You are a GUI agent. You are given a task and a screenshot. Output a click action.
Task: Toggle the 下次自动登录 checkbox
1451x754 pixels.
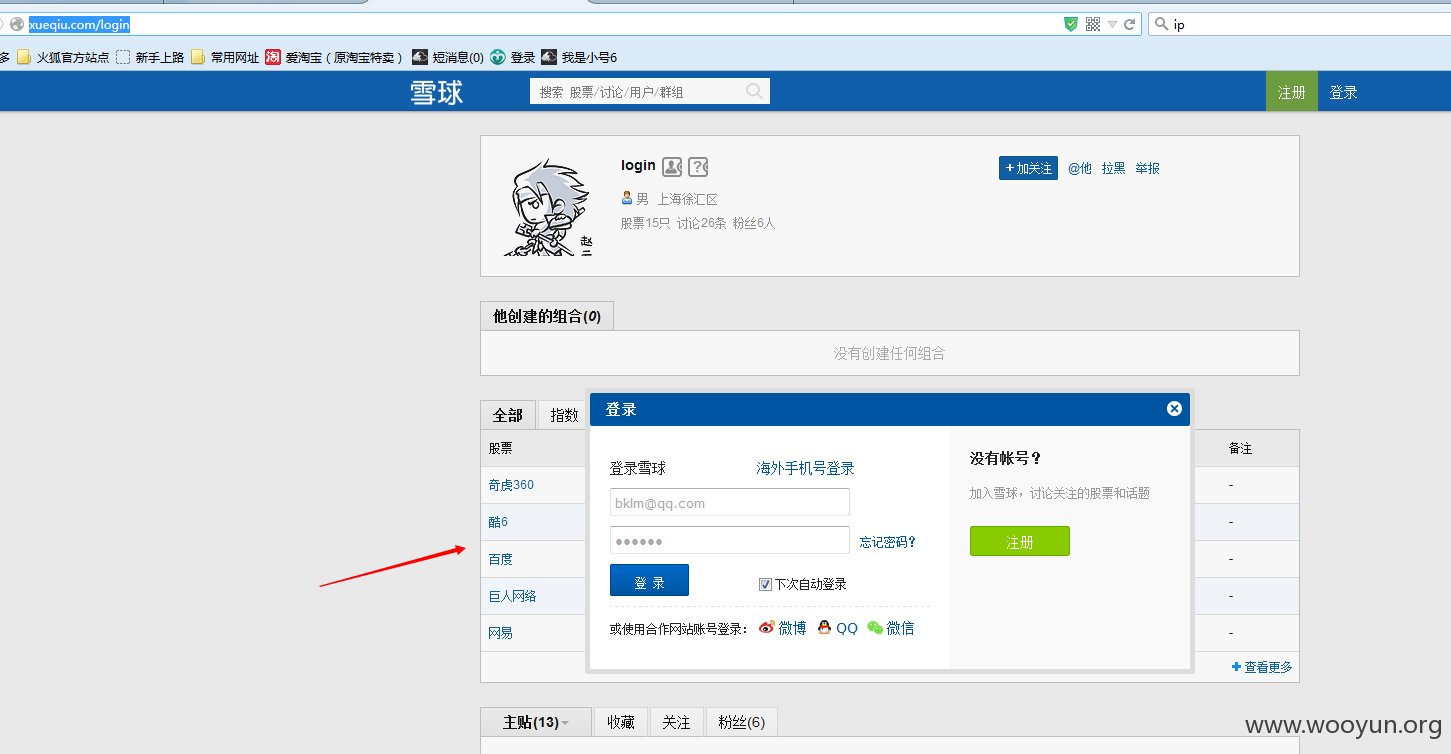[x=765, y=584]
